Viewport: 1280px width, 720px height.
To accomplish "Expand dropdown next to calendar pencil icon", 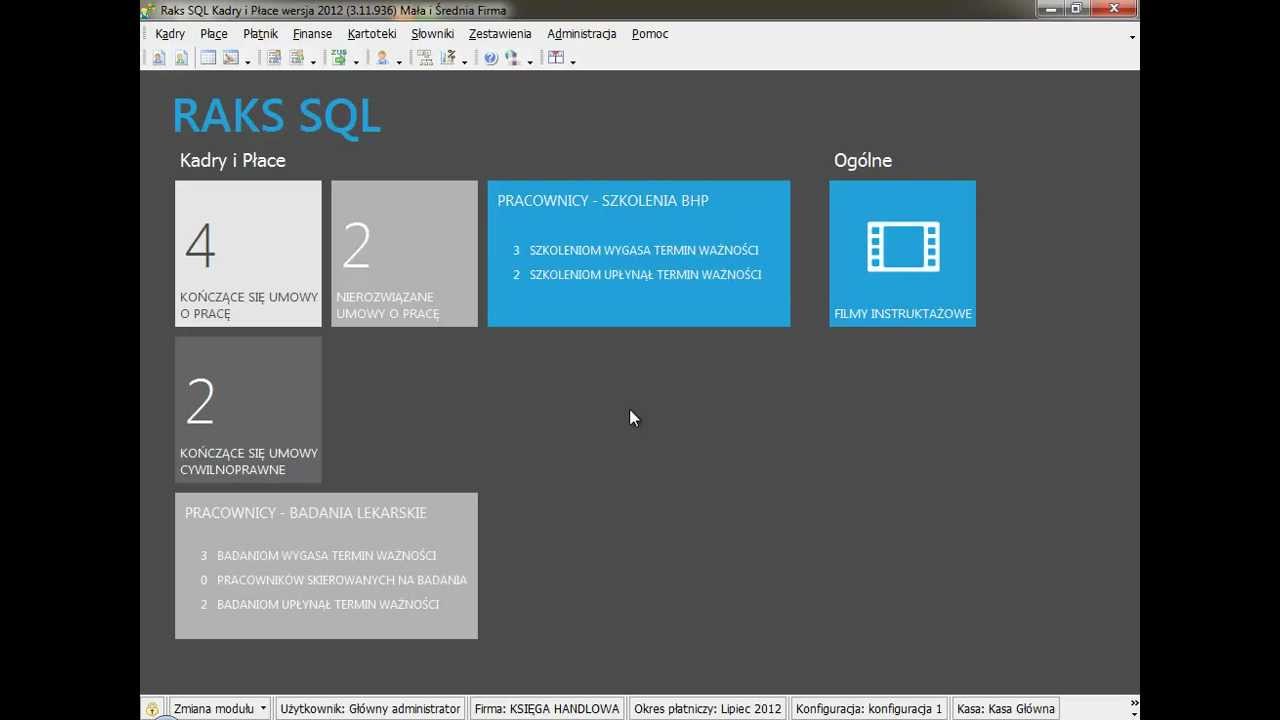I will pos(247,62).
